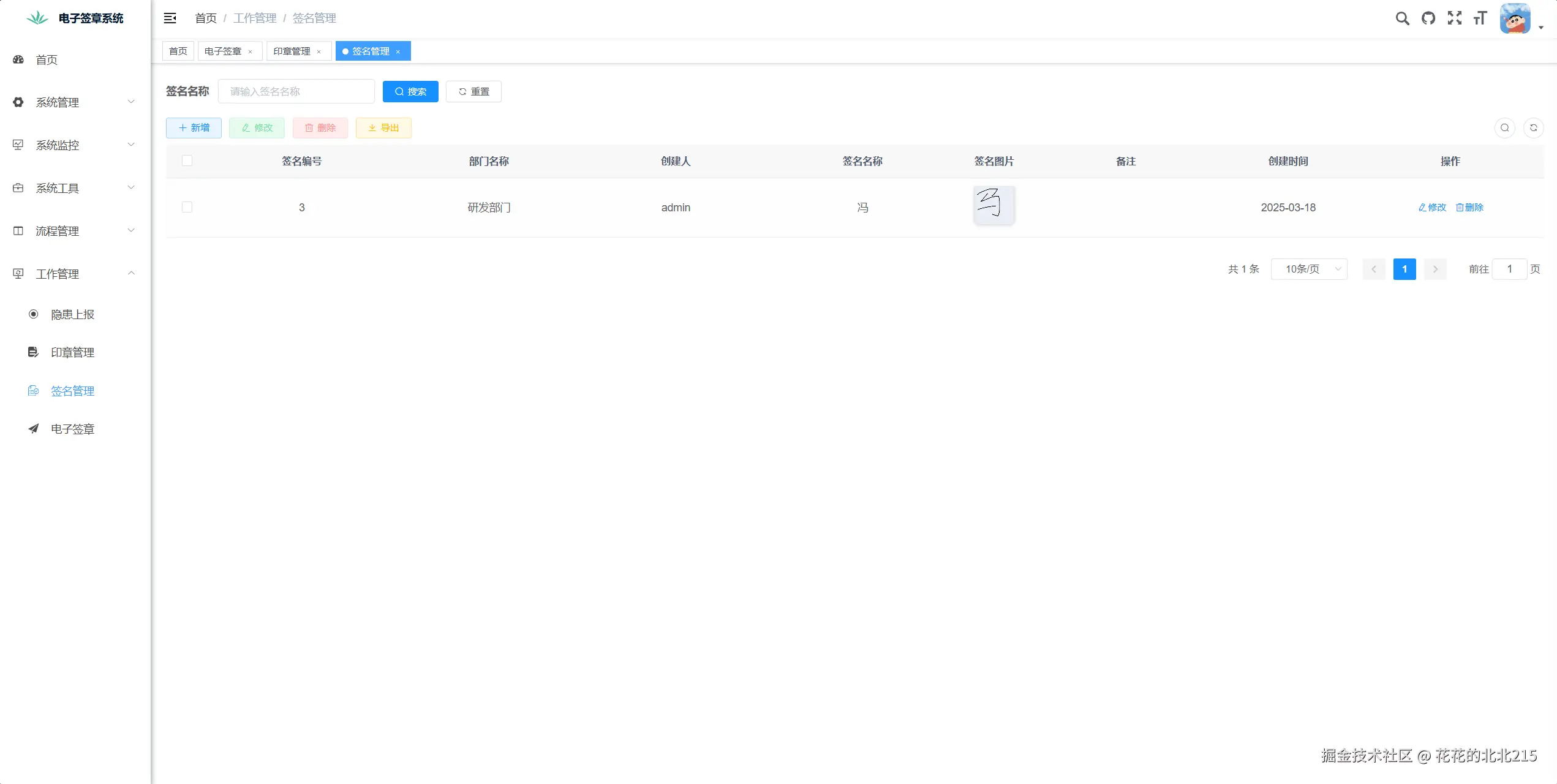1557x784 pixels.
Task: Enter fullscreen using the expand icon
Action: point(1454,18)
